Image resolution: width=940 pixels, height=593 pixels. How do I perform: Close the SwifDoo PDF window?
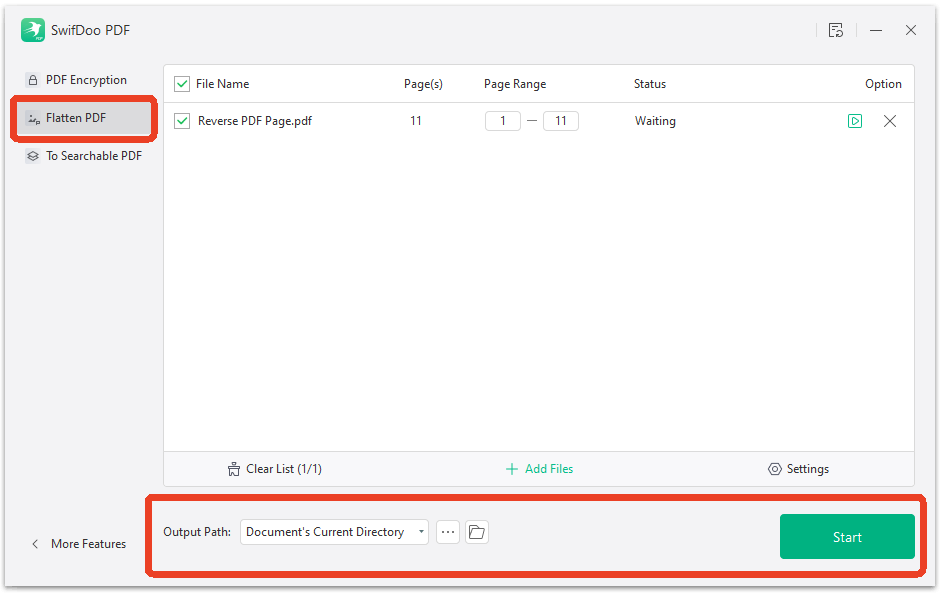click(911, 30)
